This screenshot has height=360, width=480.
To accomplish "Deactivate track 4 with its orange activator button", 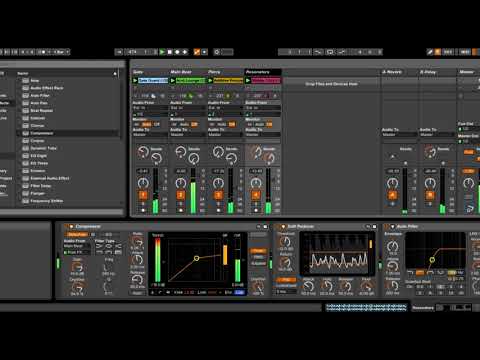I will 256,195.
